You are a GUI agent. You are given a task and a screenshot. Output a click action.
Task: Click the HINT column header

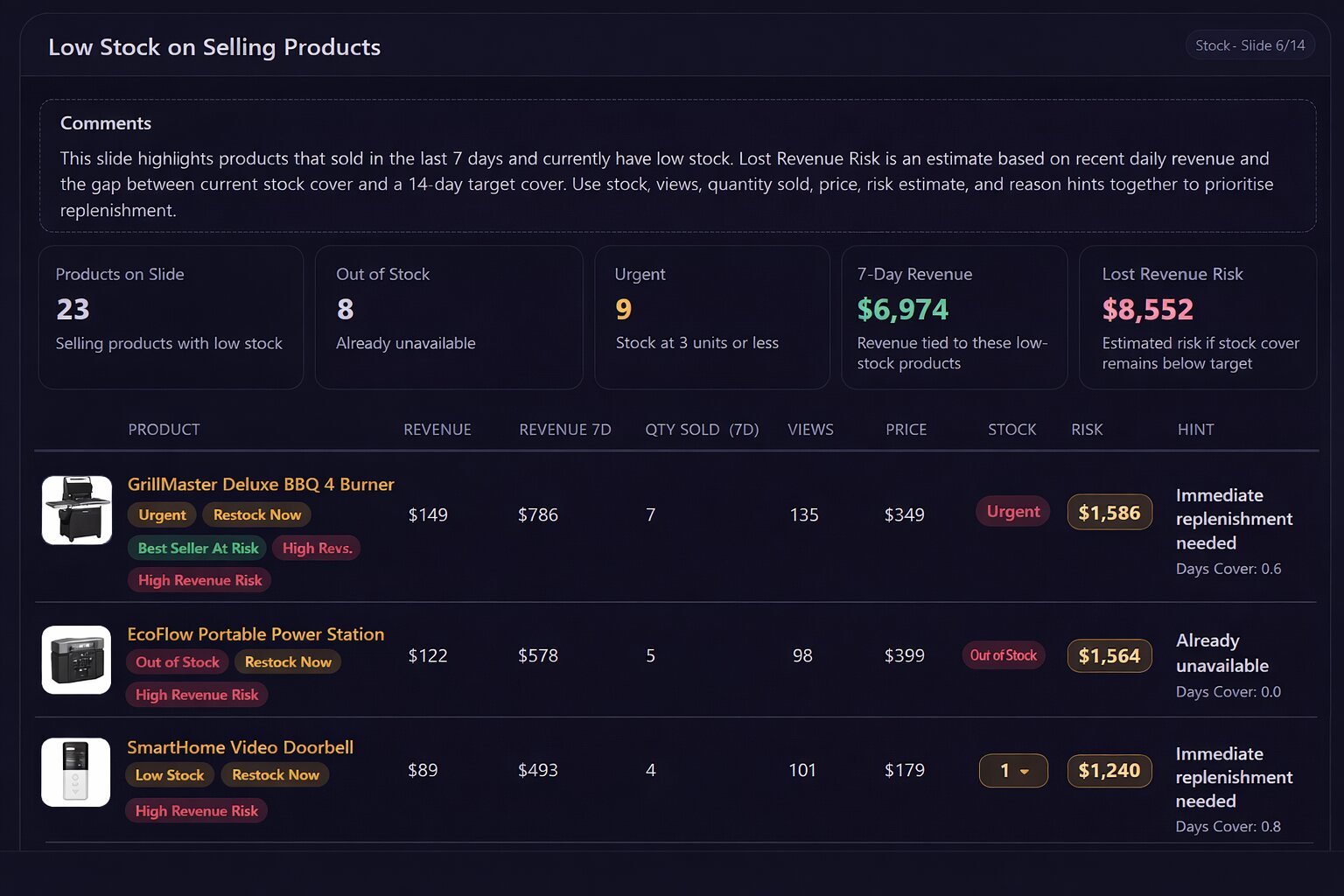pyautogui.click(x=1195, y=430)
